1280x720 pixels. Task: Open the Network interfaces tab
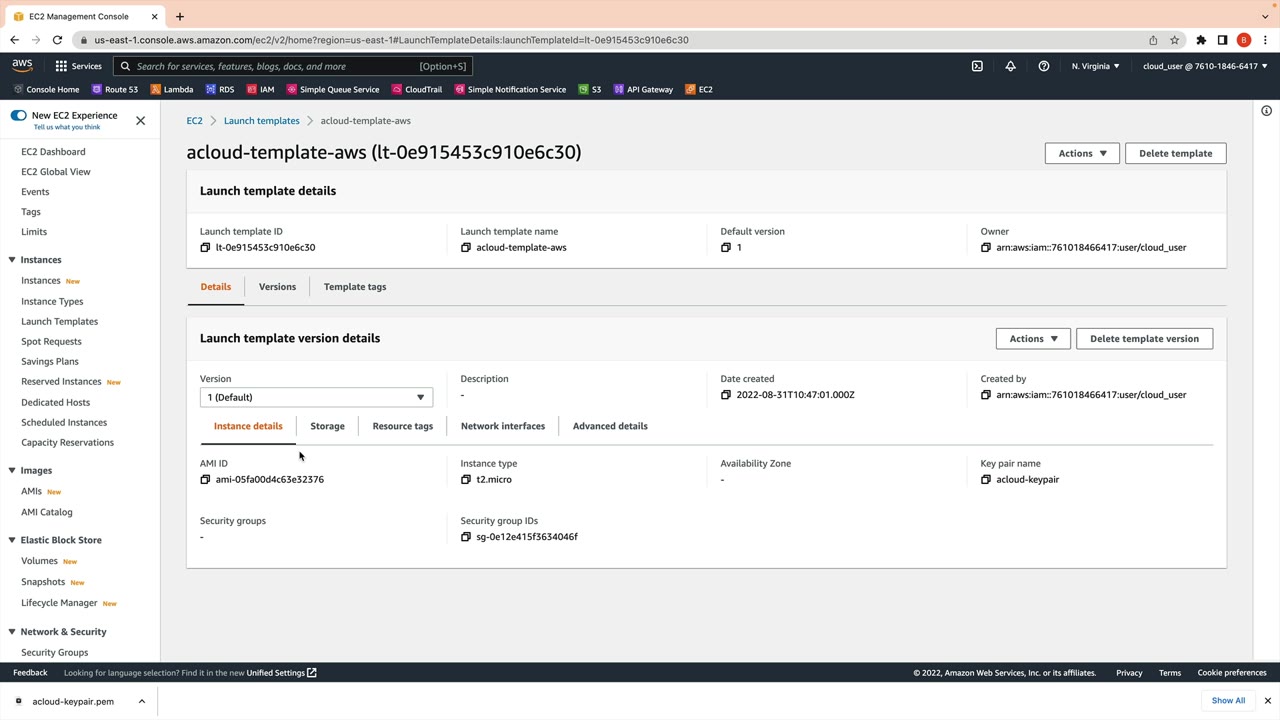pos(503,426)
